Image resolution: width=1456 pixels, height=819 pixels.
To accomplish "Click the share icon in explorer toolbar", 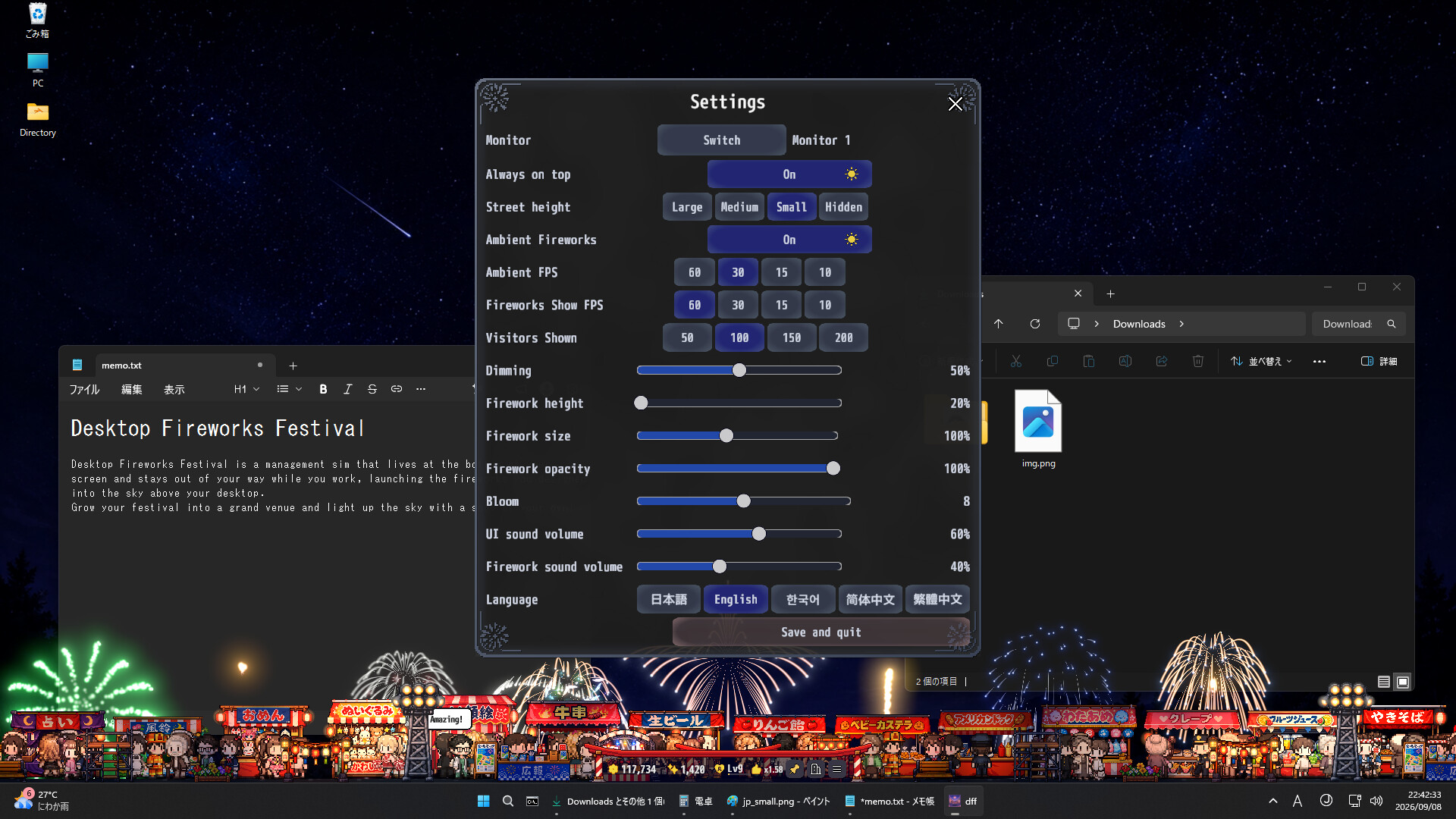I will pyautogui.click(x=1161, y=361).
